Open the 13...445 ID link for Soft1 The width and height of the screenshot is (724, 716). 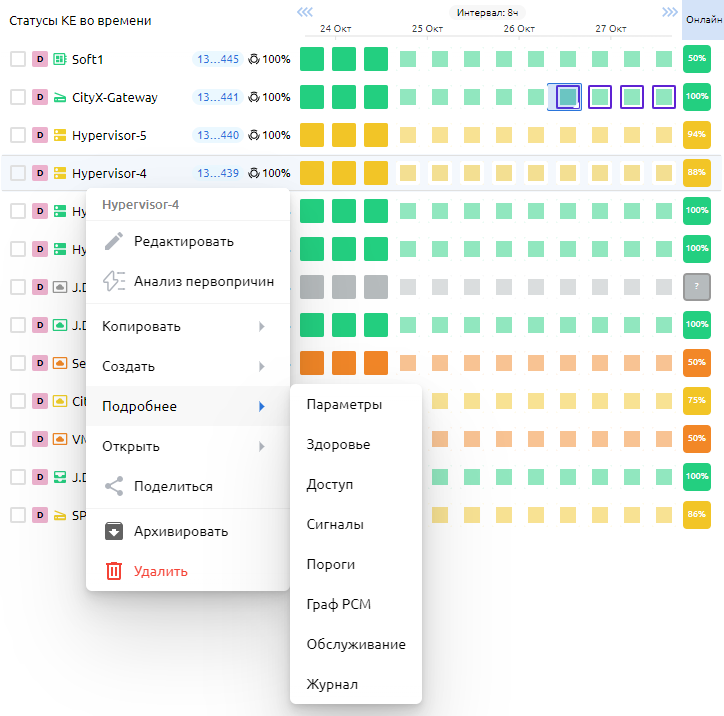[217, 59]
